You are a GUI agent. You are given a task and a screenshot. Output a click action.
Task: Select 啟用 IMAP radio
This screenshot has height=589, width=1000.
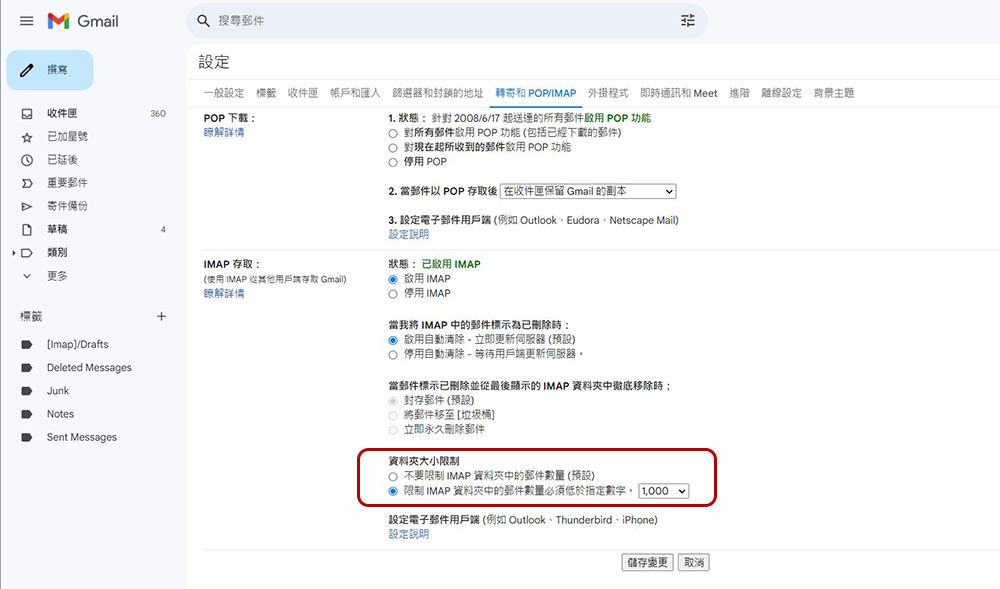[393, 279]
